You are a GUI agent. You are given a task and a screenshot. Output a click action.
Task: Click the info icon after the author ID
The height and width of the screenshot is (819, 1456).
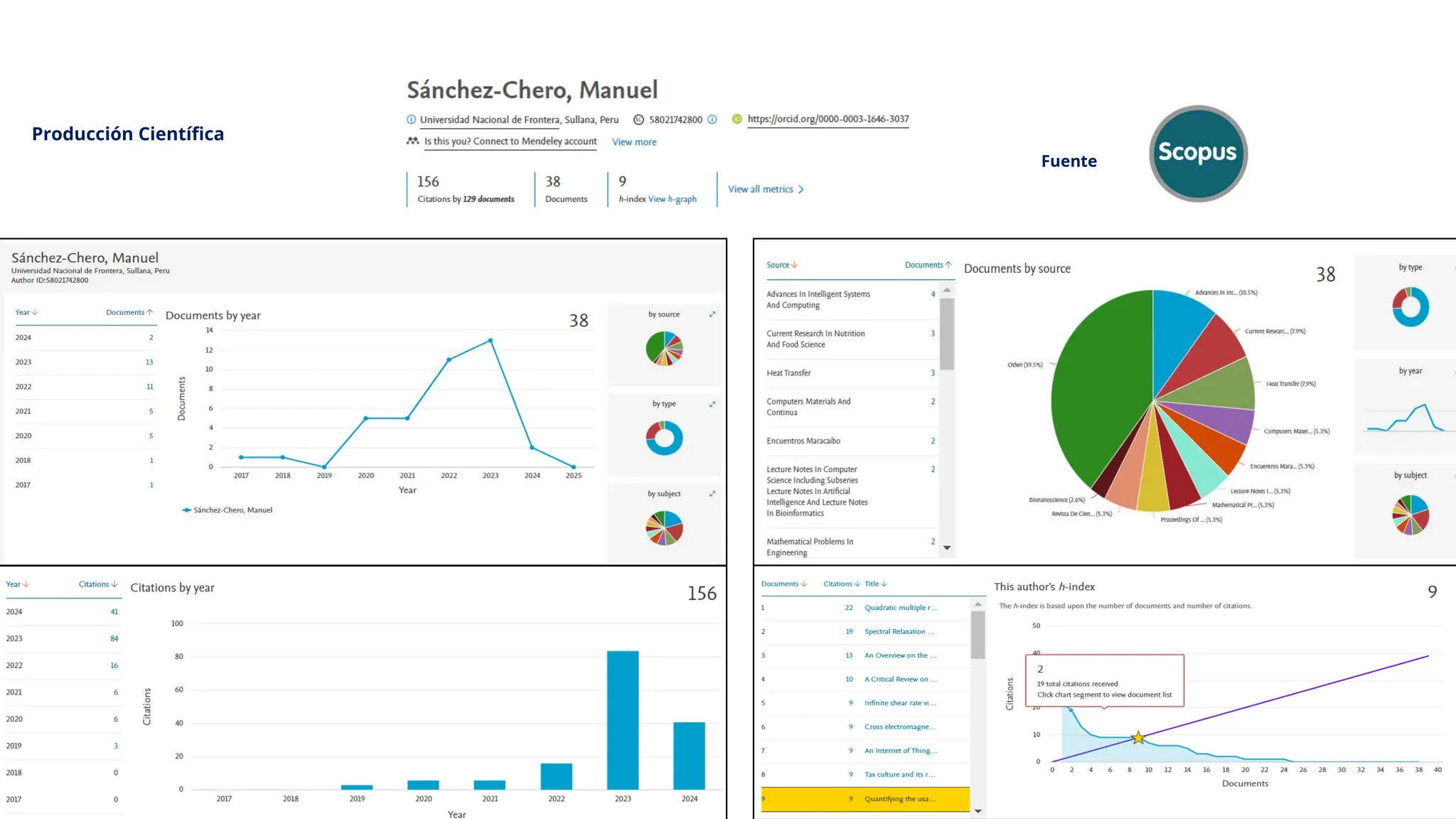coord(712,119)
